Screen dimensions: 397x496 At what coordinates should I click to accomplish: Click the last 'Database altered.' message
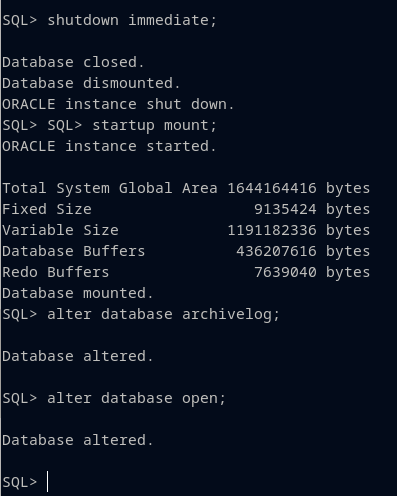pyautogui.click(x=78, y=440)
